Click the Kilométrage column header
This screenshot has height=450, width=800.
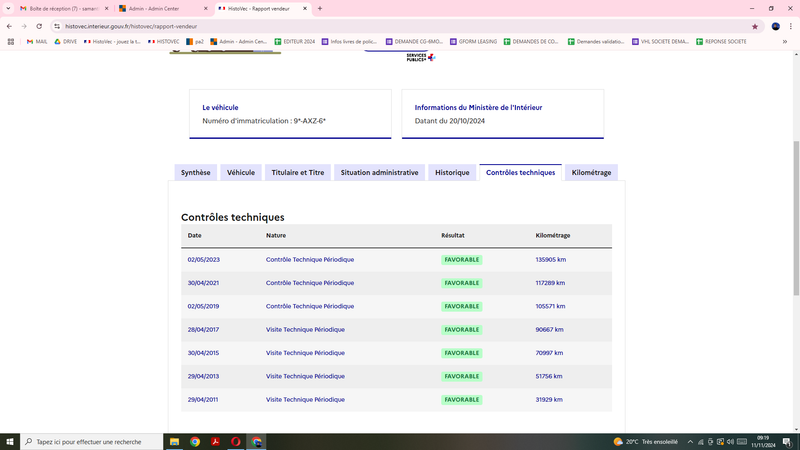point(553,236)
